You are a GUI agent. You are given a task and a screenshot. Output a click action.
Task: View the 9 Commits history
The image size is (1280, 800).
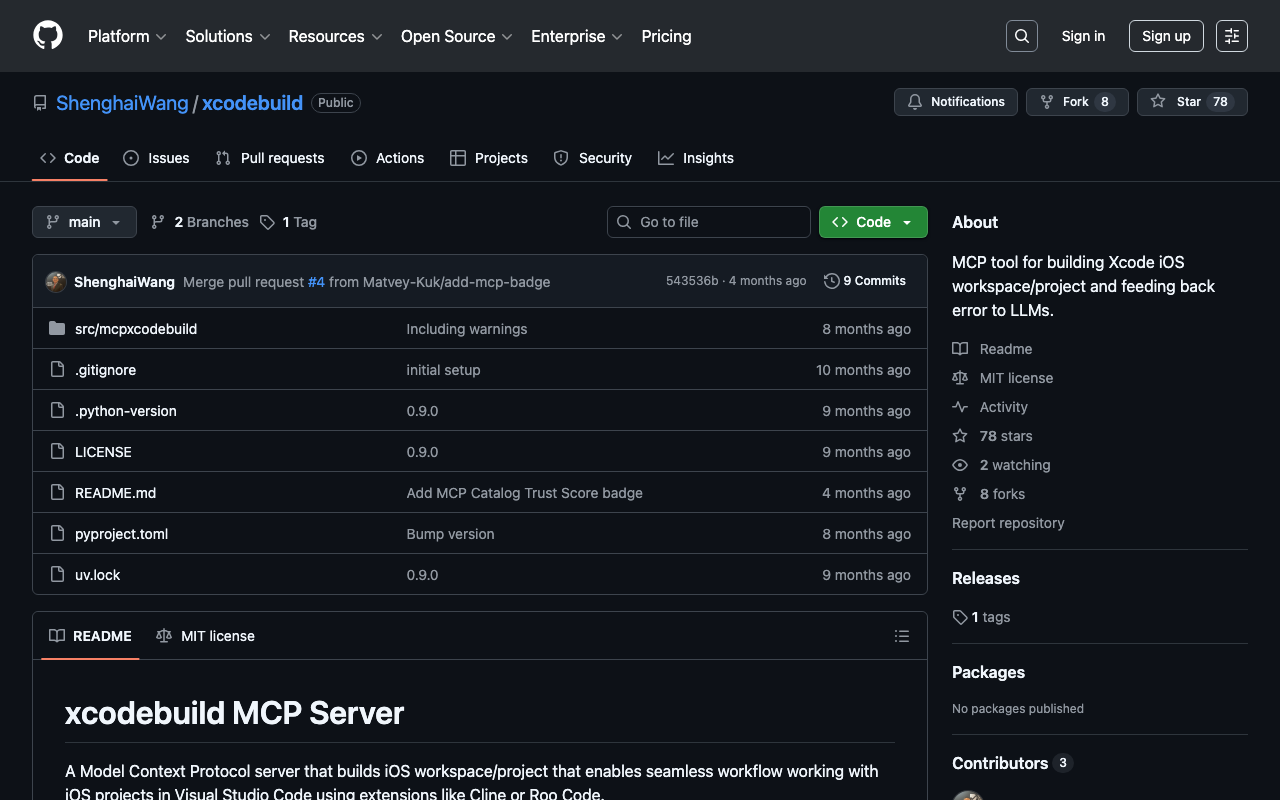865,281
